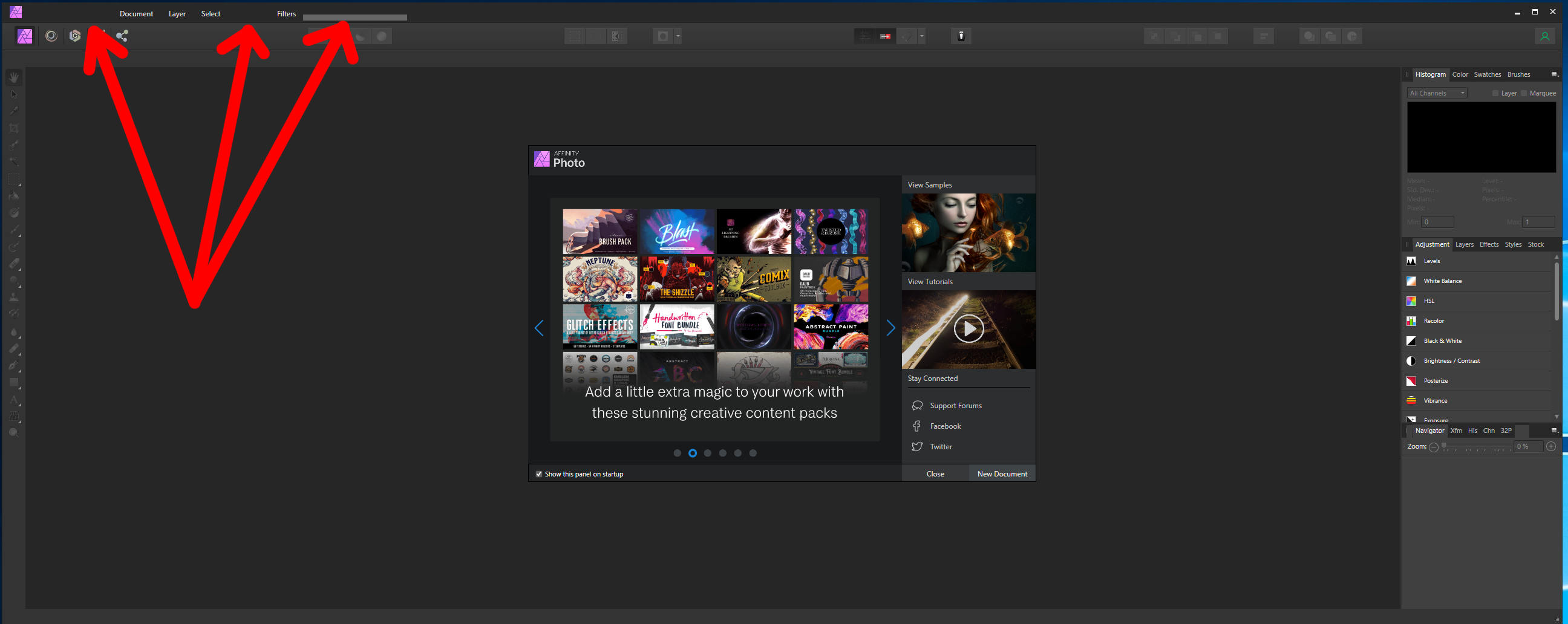Open the account profile icon

(1545, 36)
